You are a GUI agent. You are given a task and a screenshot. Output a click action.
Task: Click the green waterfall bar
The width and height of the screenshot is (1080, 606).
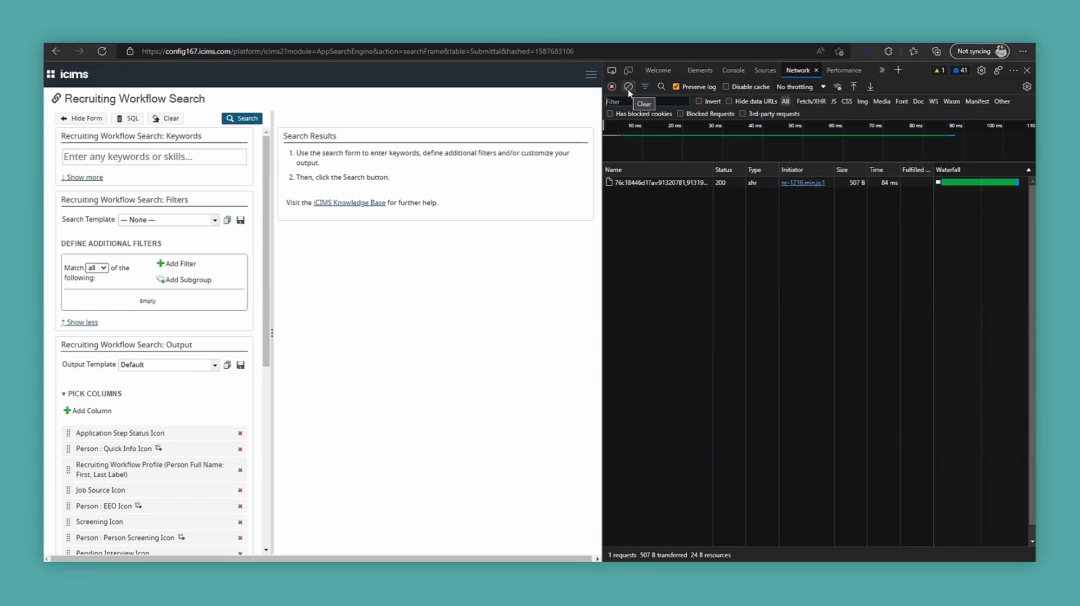tap(979, 182)
